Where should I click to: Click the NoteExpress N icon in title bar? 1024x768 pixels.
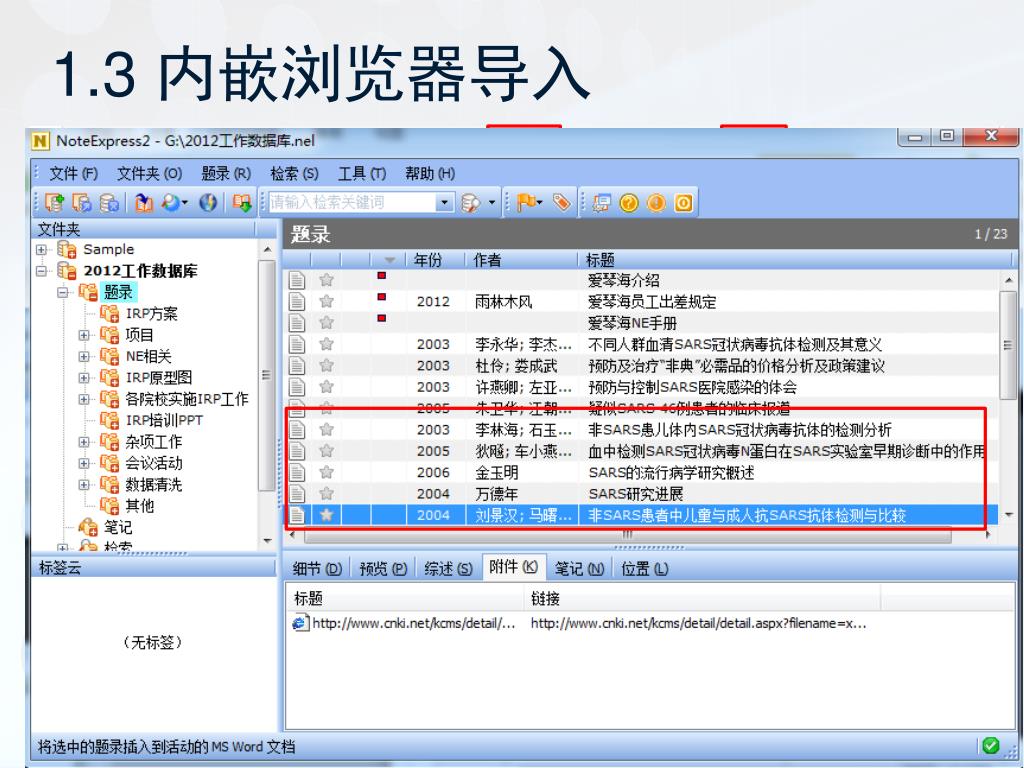(x=40, y=140)
